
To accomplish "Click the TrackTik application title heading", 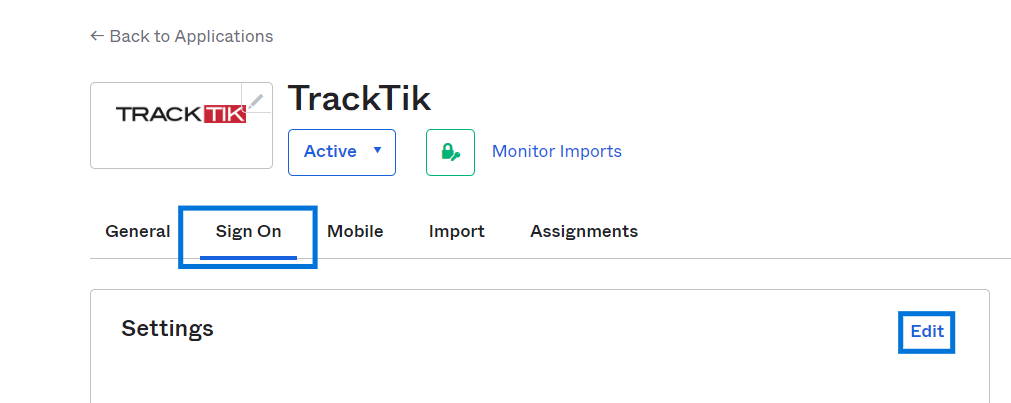I will click(x=359, y=99).
